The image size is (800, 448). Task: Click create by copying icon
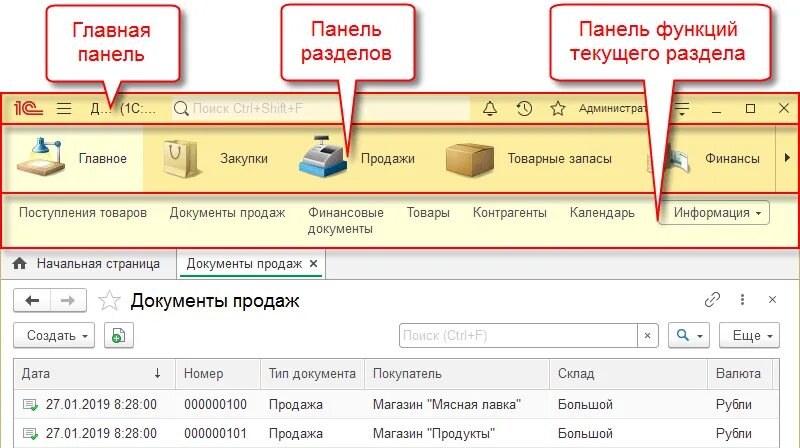coord(119,335)
